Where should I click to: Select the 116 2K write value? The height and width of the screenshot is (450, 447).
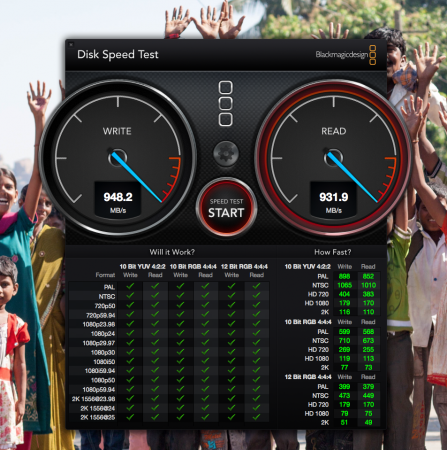point(344,312)
